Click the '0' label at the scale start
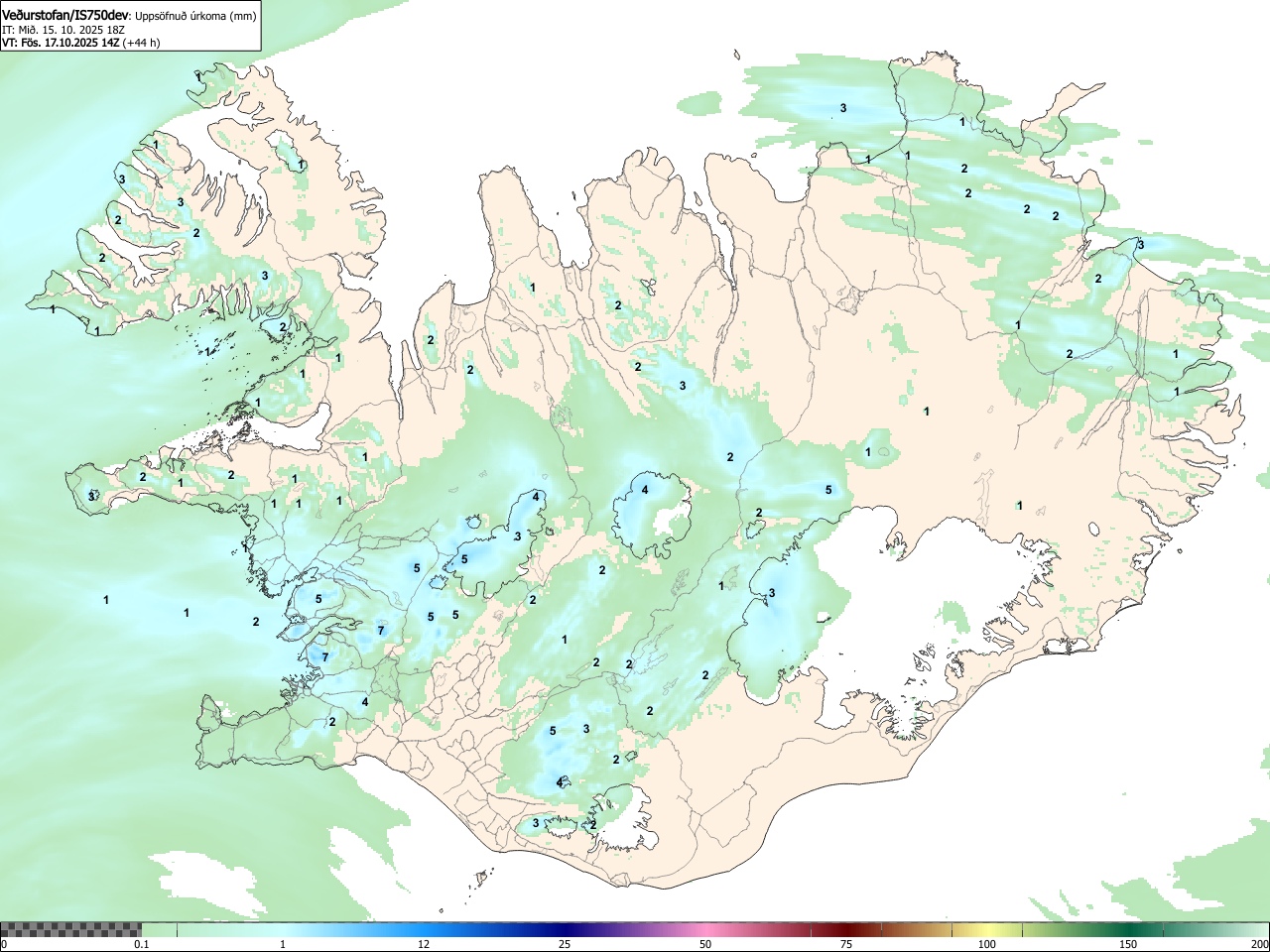Viewport: 1270px width, 952px height. pos(4,944)
